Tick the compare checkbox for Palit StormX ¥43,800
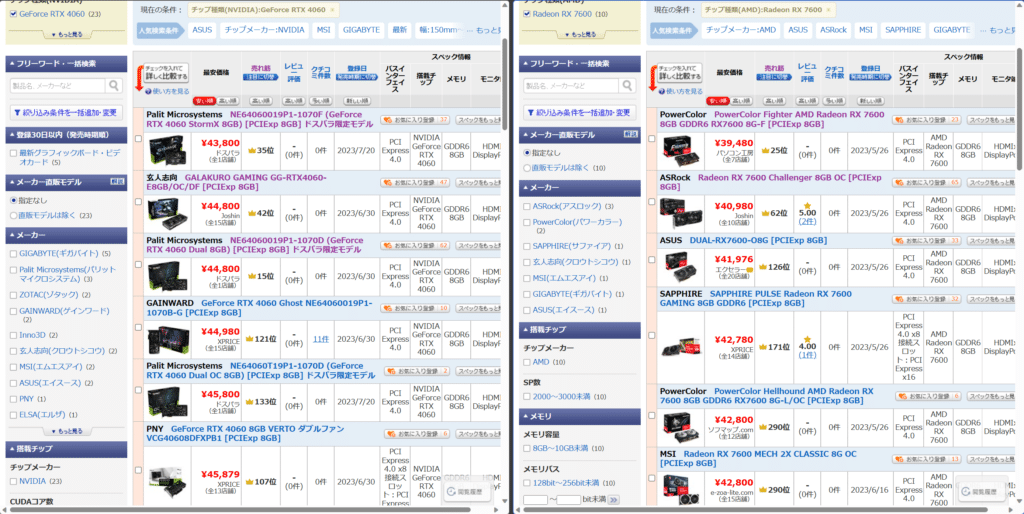 pos(138,138)
